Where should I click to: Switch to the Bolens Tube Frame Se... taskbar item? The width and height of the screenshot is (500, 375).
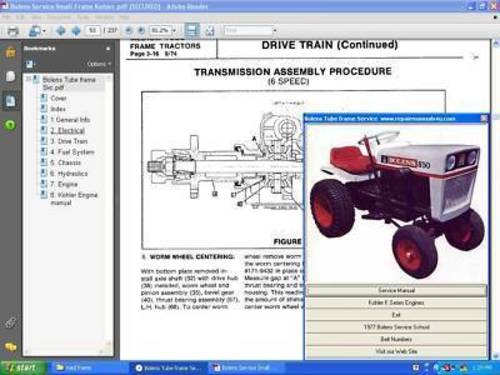(x=169, y=368)
